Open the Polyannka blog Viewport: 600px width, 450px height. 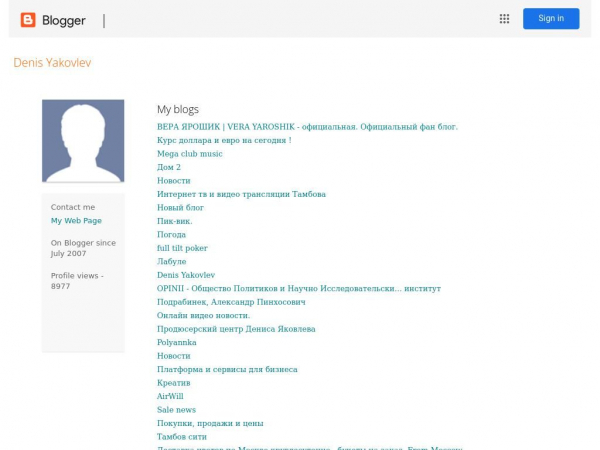(x=176, y=342)
